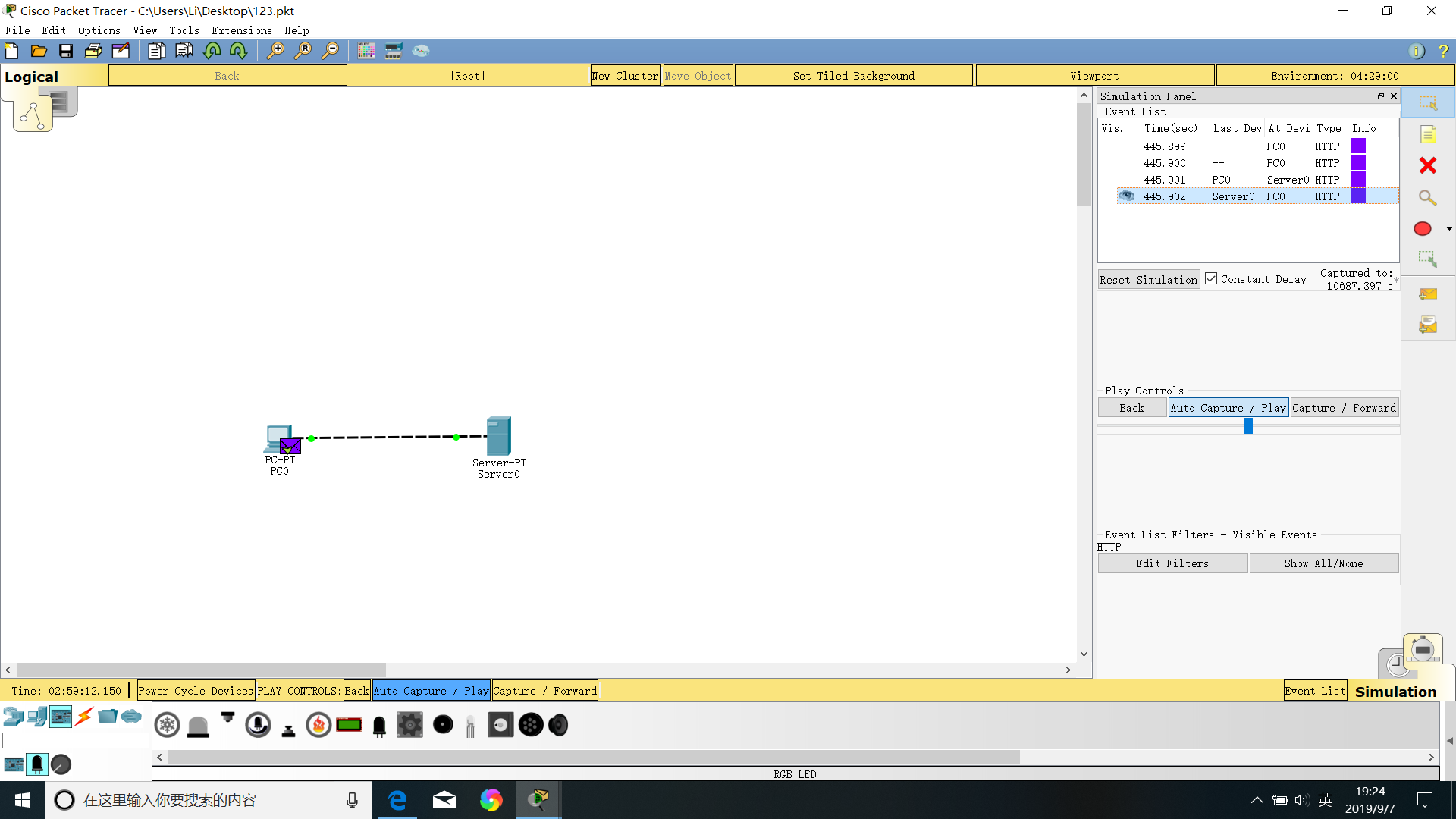The height and width of the screenshot is (819, 1456).
Task: Open the Tools menu
Action: point(184,30)
